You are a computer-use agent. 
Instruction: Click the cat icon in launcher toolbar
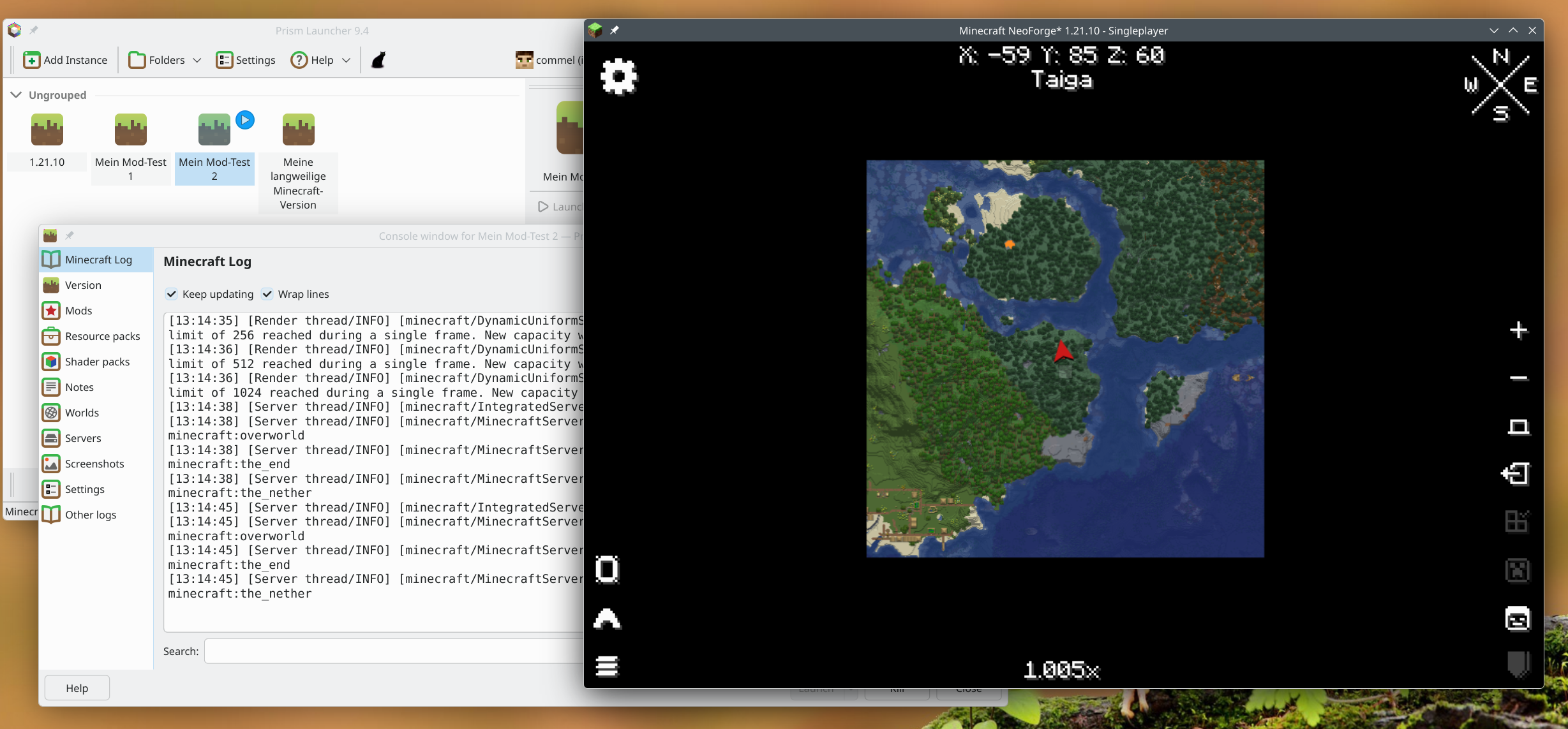click(378, 60)
